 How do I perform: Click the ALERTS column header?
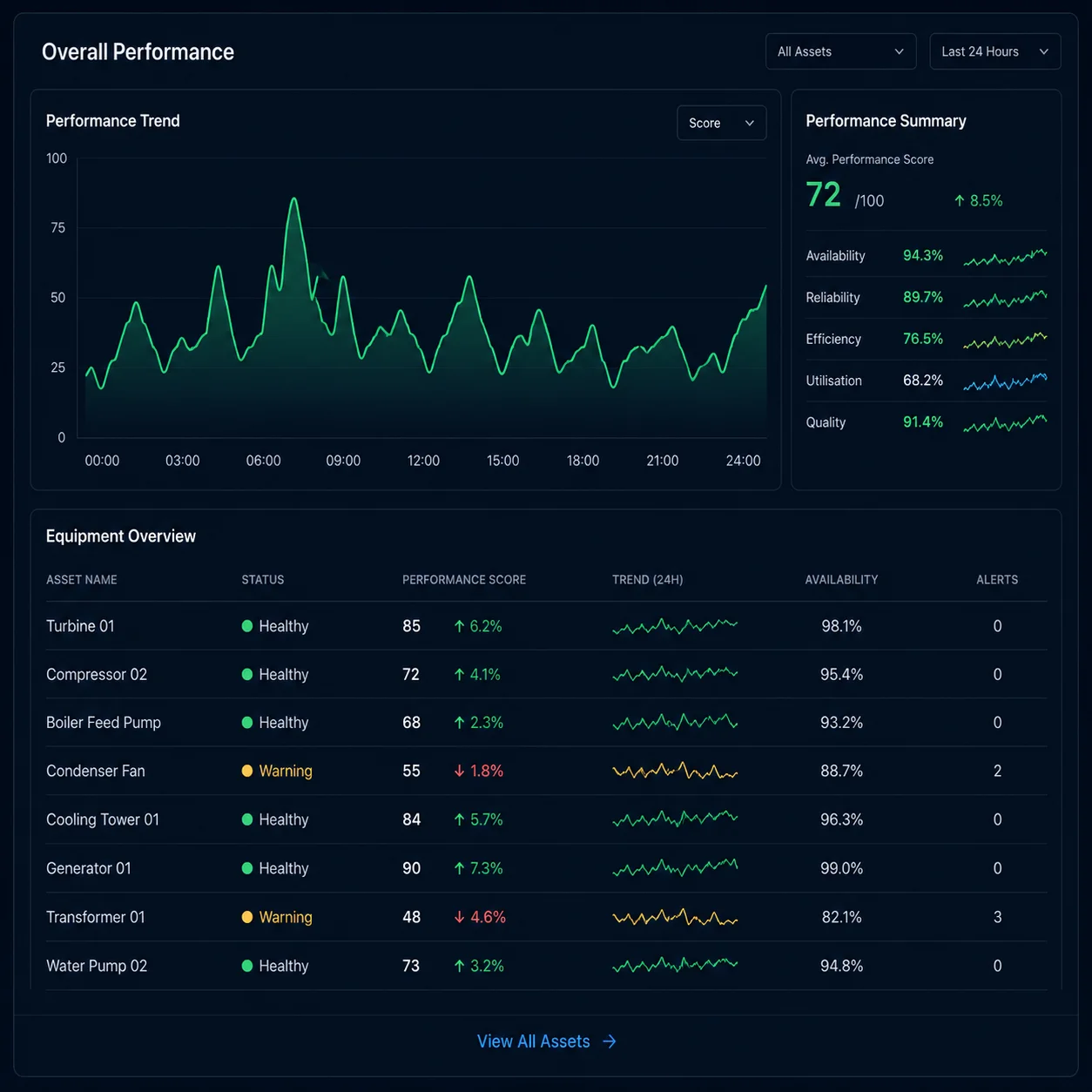[x=997, y=580]
